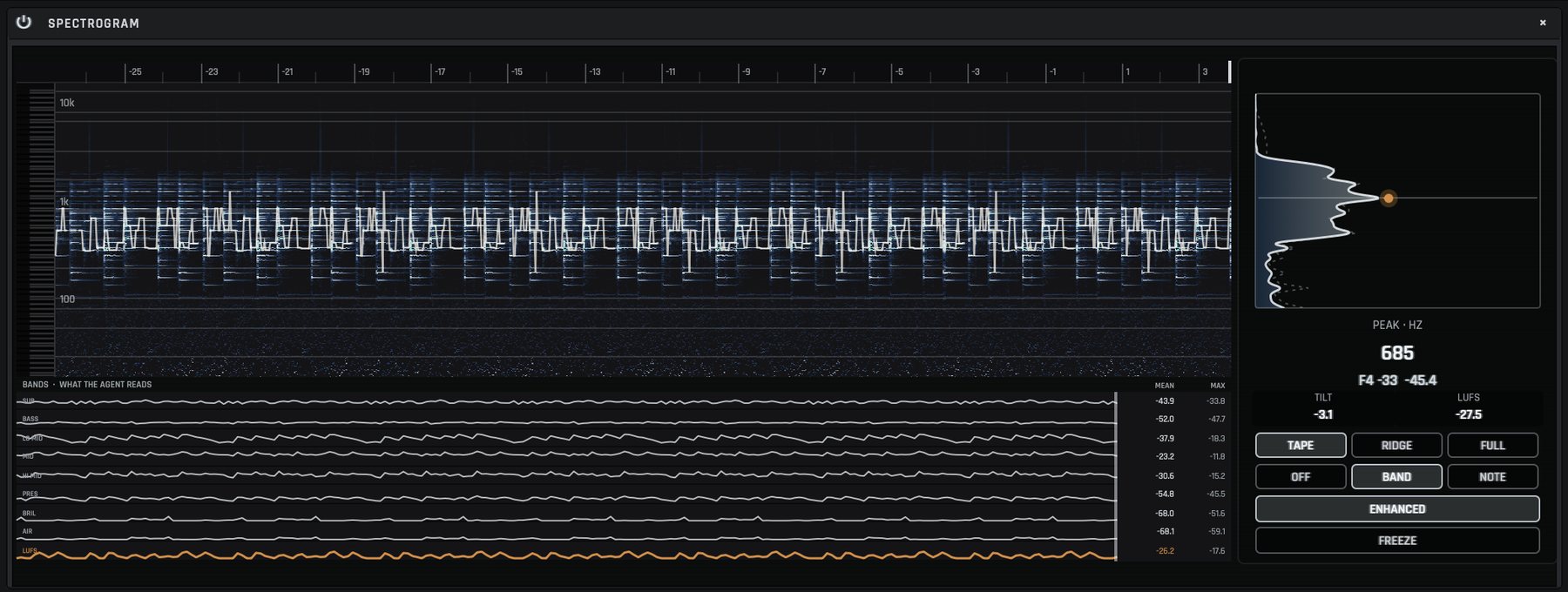
Task: Click the orange peak marker dot
Action: (x=1389, y=198)
